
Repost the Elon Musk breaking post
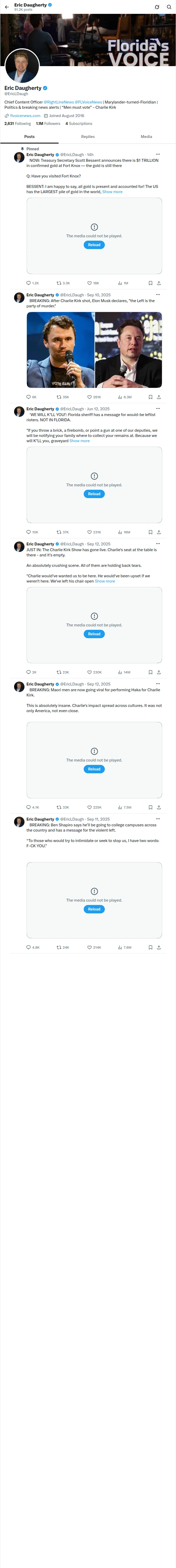(x=63, y=397)
